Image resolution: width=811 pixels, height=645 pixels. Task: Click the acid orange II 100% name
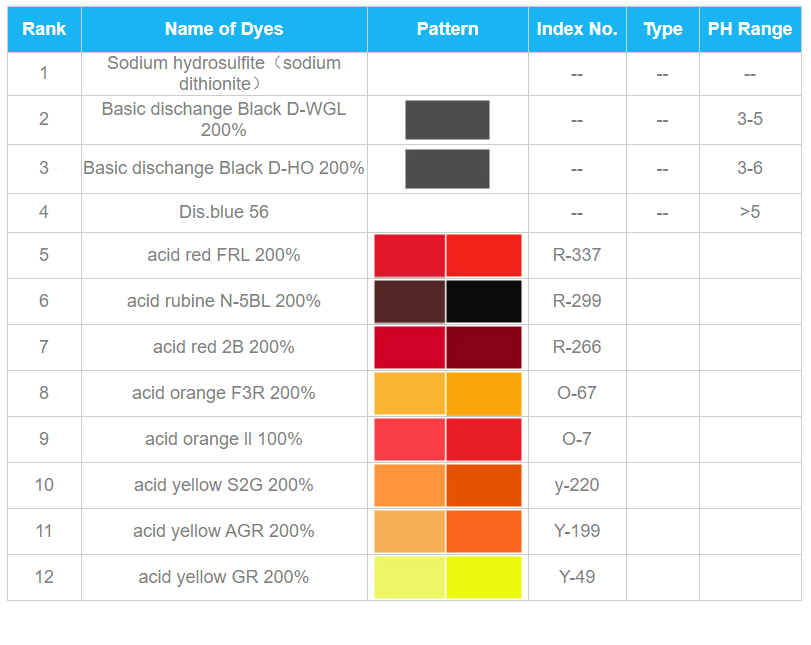tap(224, 439)
